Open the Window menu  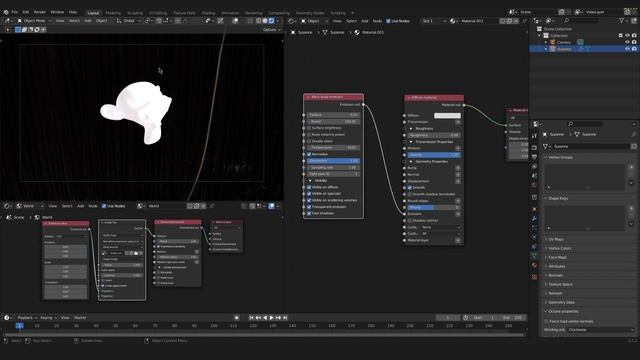(x=57, y=12)
